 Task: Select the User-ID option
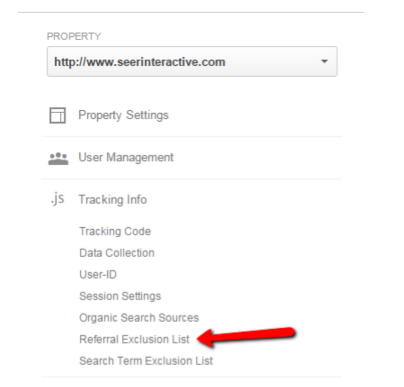coord(98,274)
